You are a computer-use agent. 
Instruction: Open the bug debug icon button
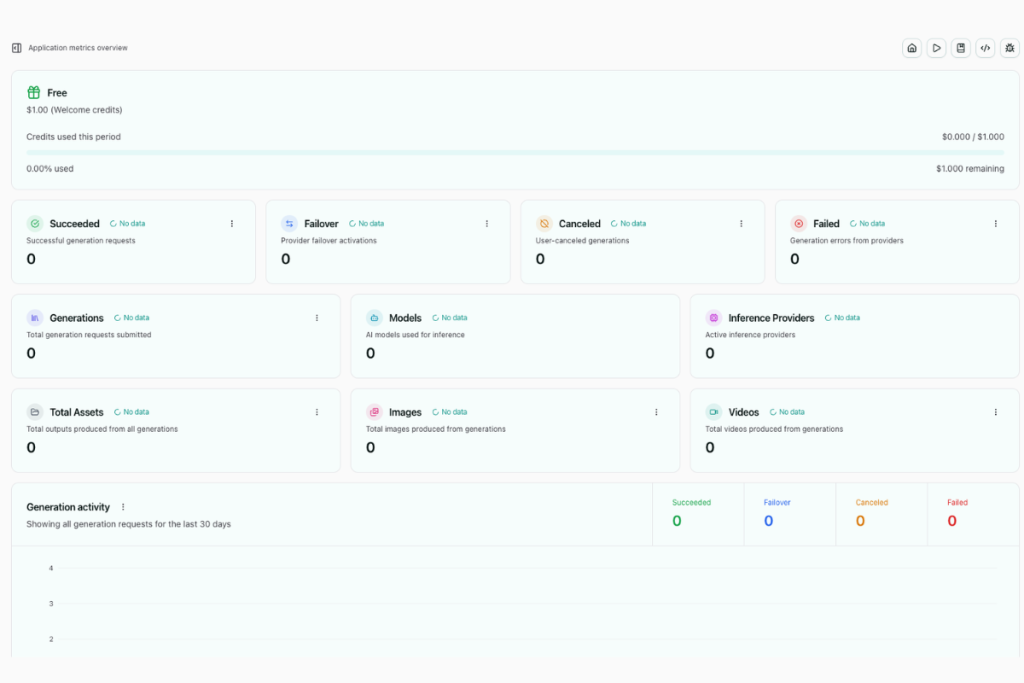pos(1010,48)
